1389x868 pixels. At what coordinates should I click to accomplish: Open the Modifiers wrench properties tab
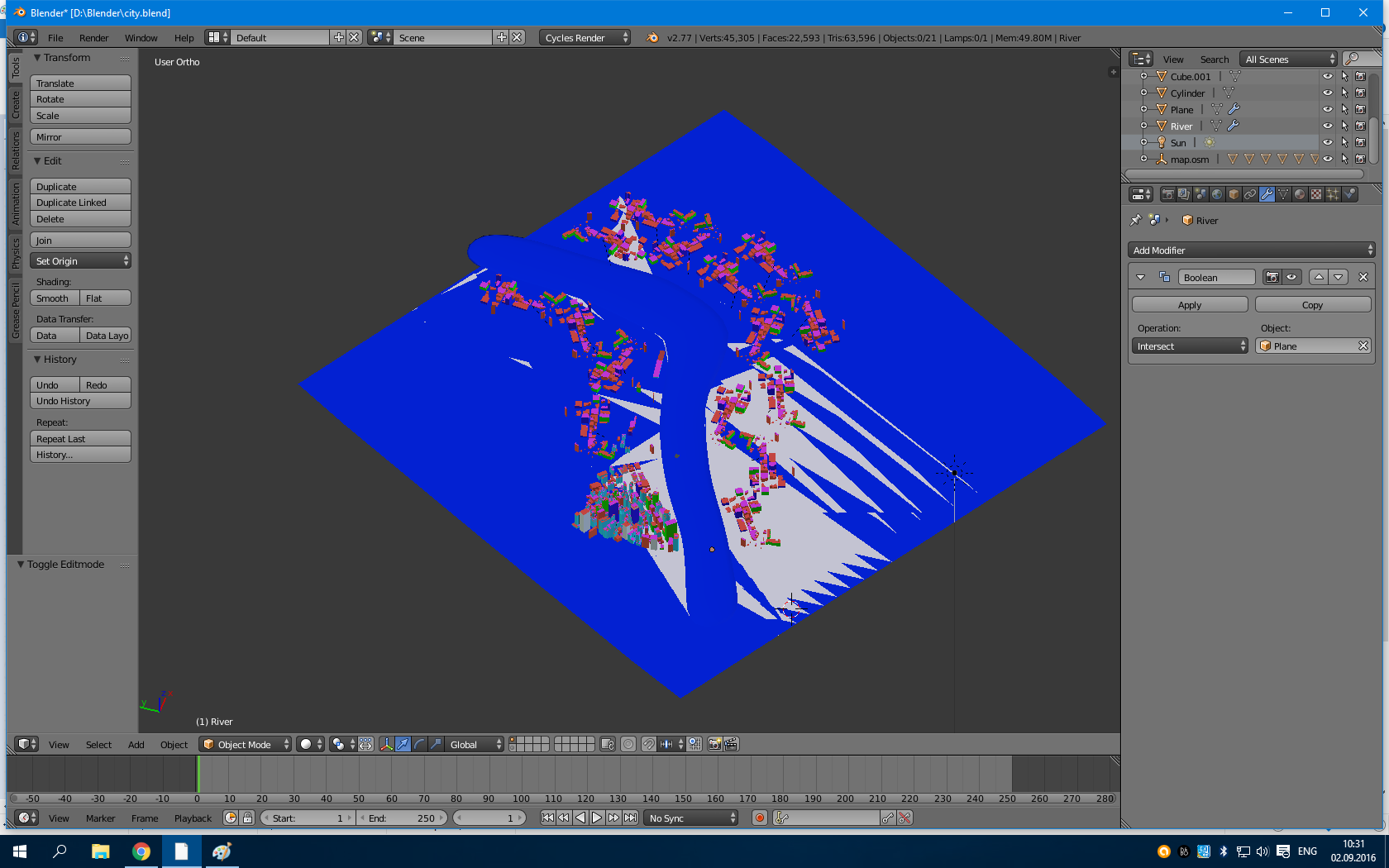point(1267,194)
